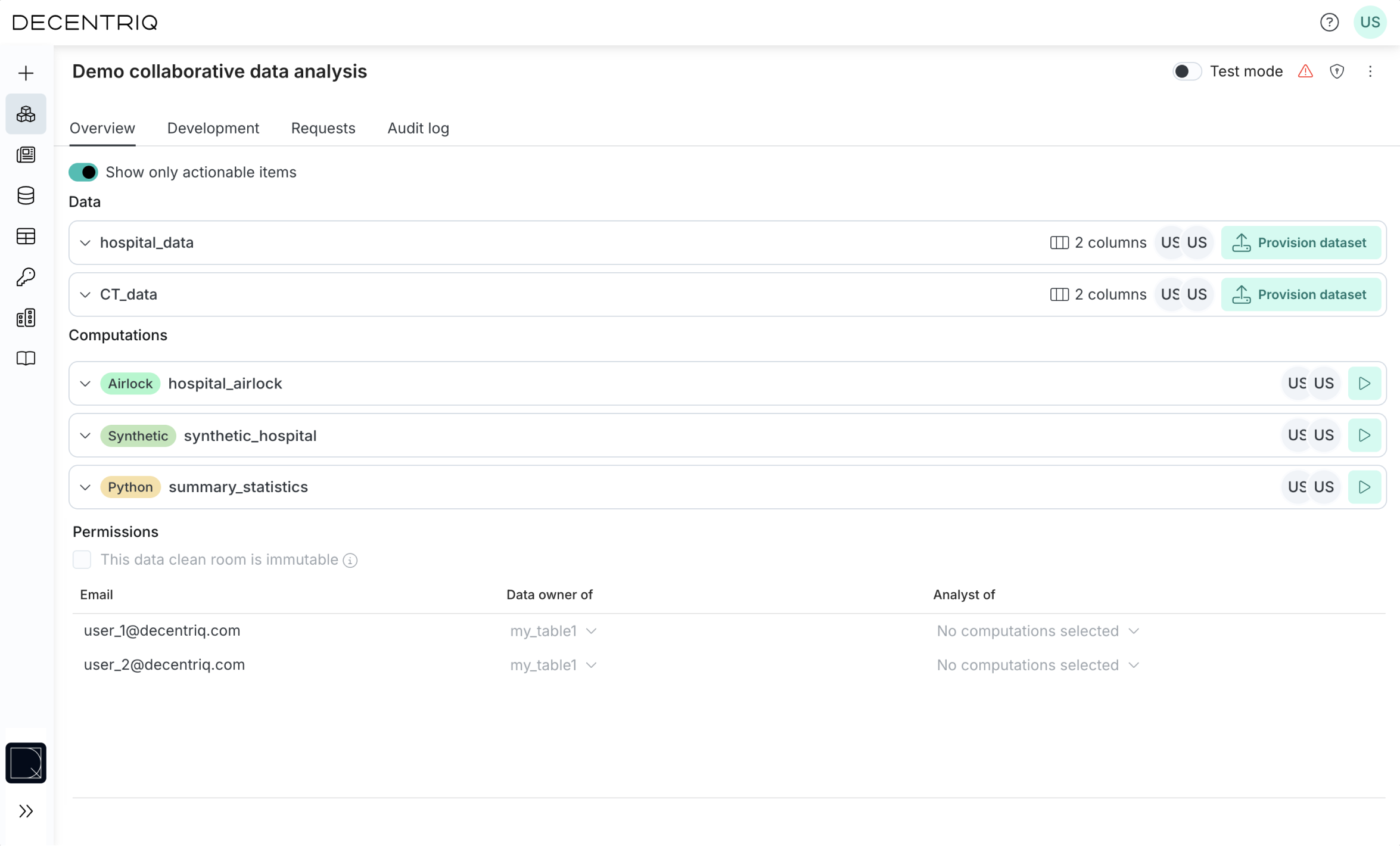Expand sidebar with double-chevron icon

[x=26, y=811]
